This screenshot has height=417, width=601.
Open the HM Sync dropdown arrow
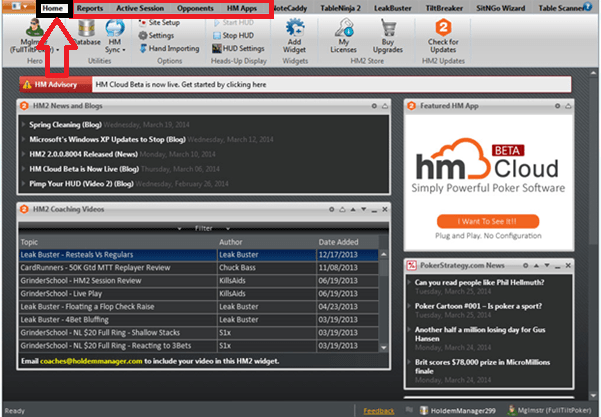[124, 50]
